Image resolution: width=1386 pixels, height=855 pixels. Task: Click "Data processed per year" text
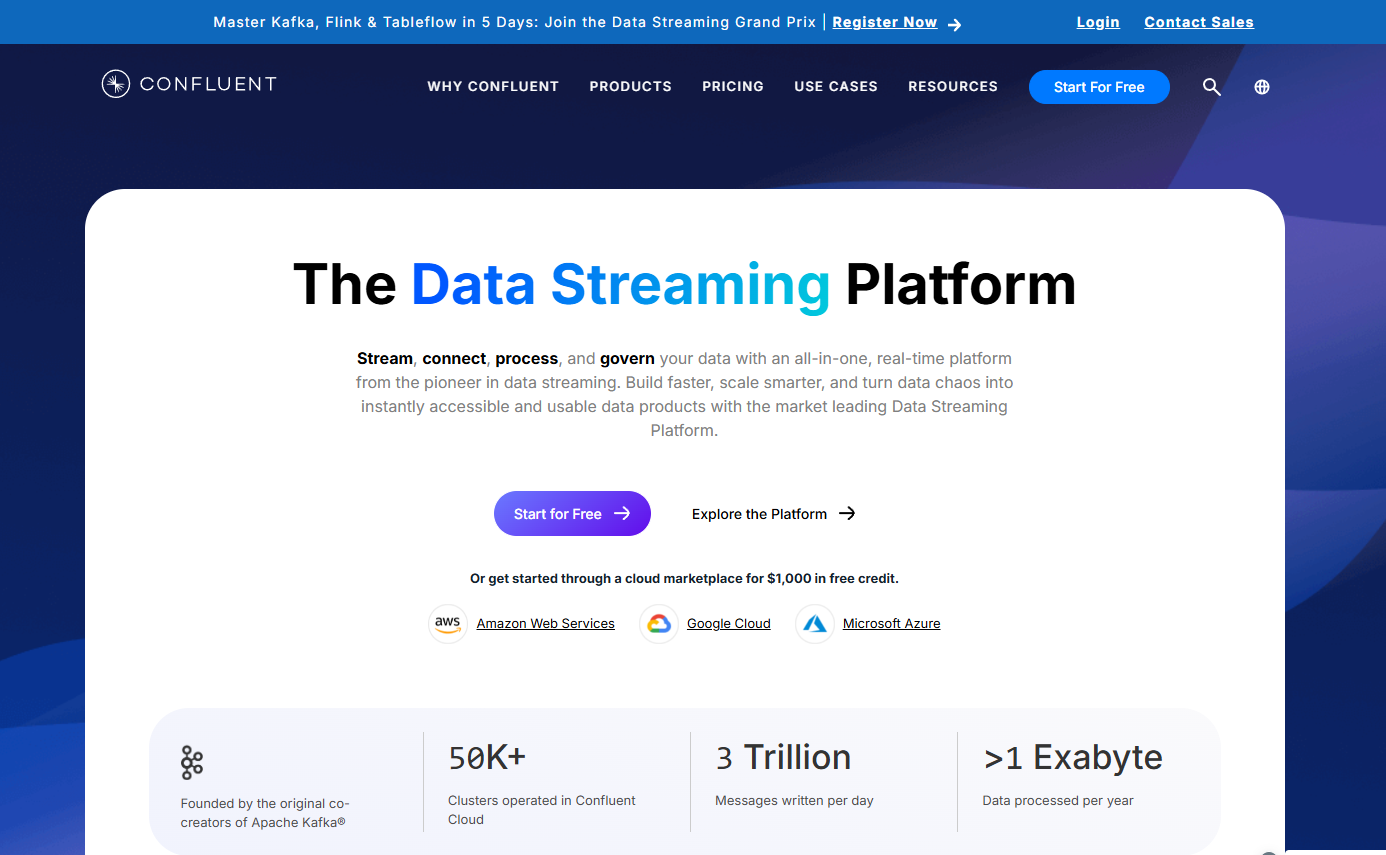1058,801
